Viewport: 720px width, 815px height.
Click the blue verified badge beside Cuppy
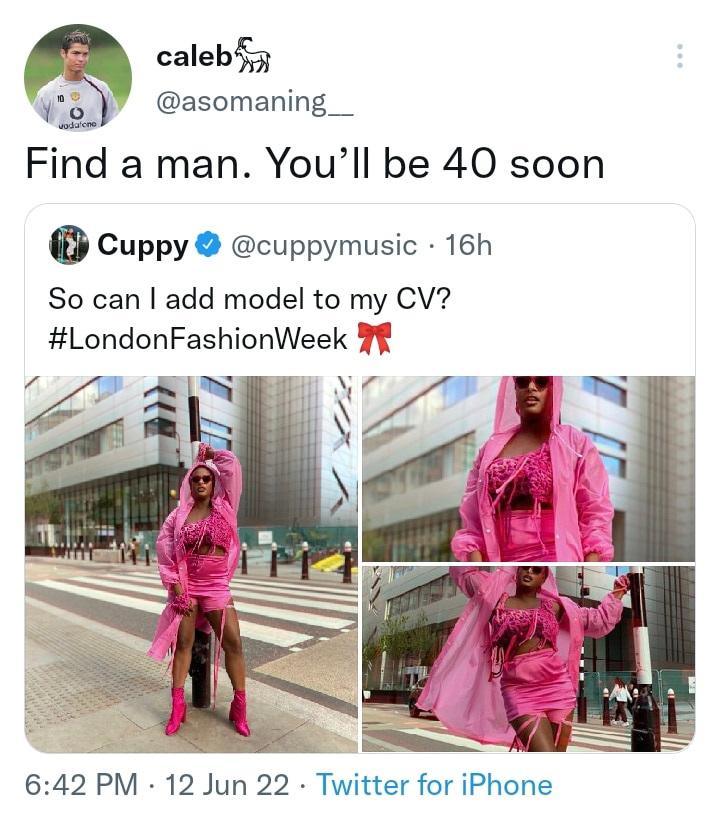[x=208, y=245]
